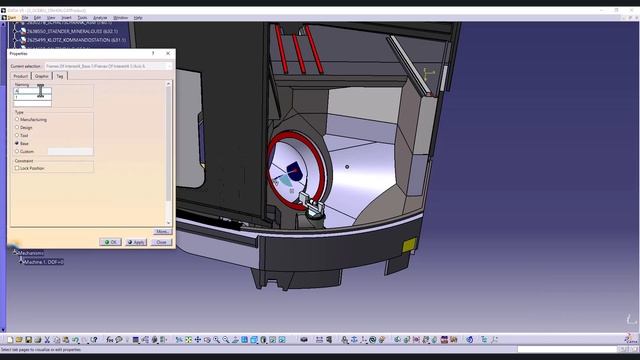Select the Base type radio button
This screenshot has height=360, width=640.
tap(17, 143)
